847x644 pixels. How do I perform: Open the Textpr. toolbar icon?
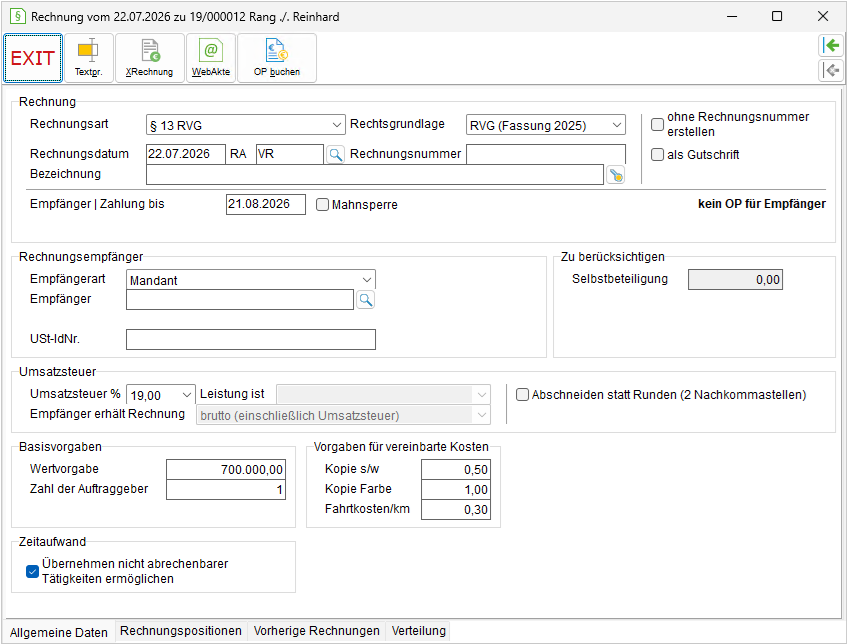click(89, 58)
